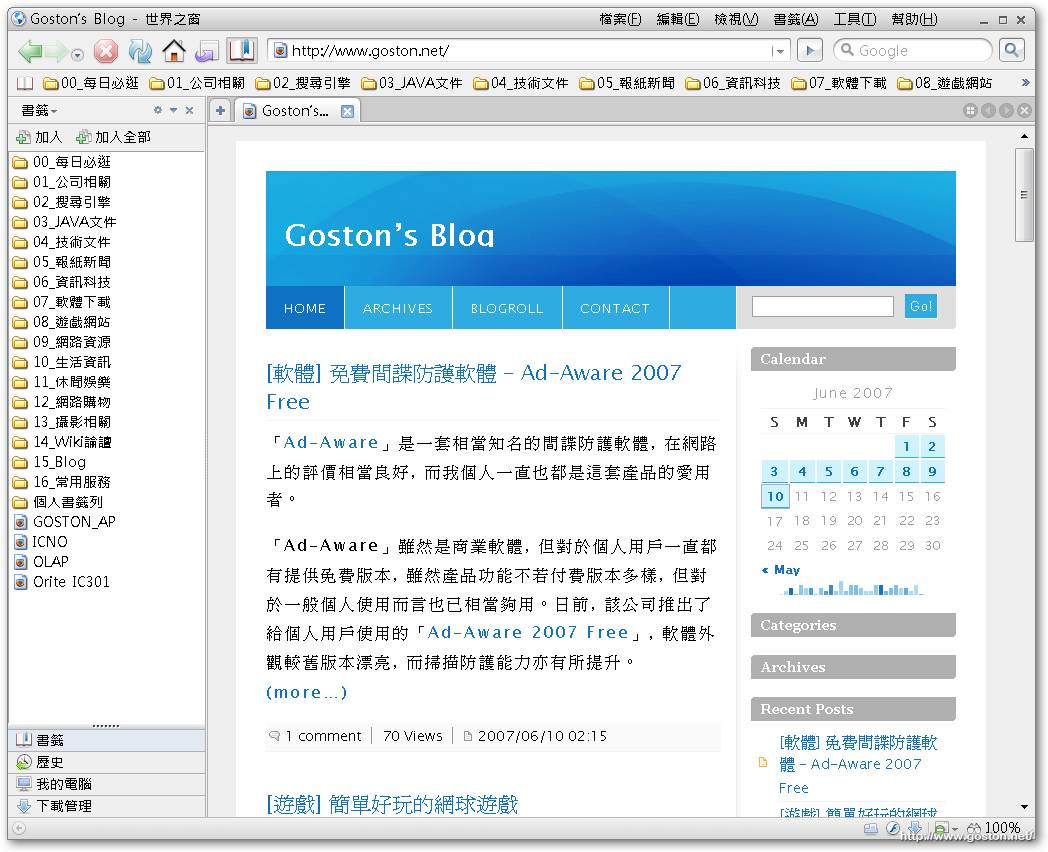This screenshot has width=1048, height=852.
Task: Expand the 13_攝影相關 folder in sidebar
Action: [61, 422]
